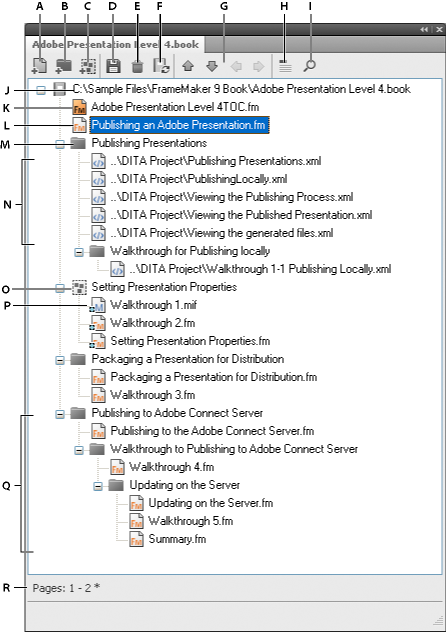The width and height of the screenshot is (446, 632).
Task: Select Publishing Presentations.xml file
Action: tap(216, 161)
